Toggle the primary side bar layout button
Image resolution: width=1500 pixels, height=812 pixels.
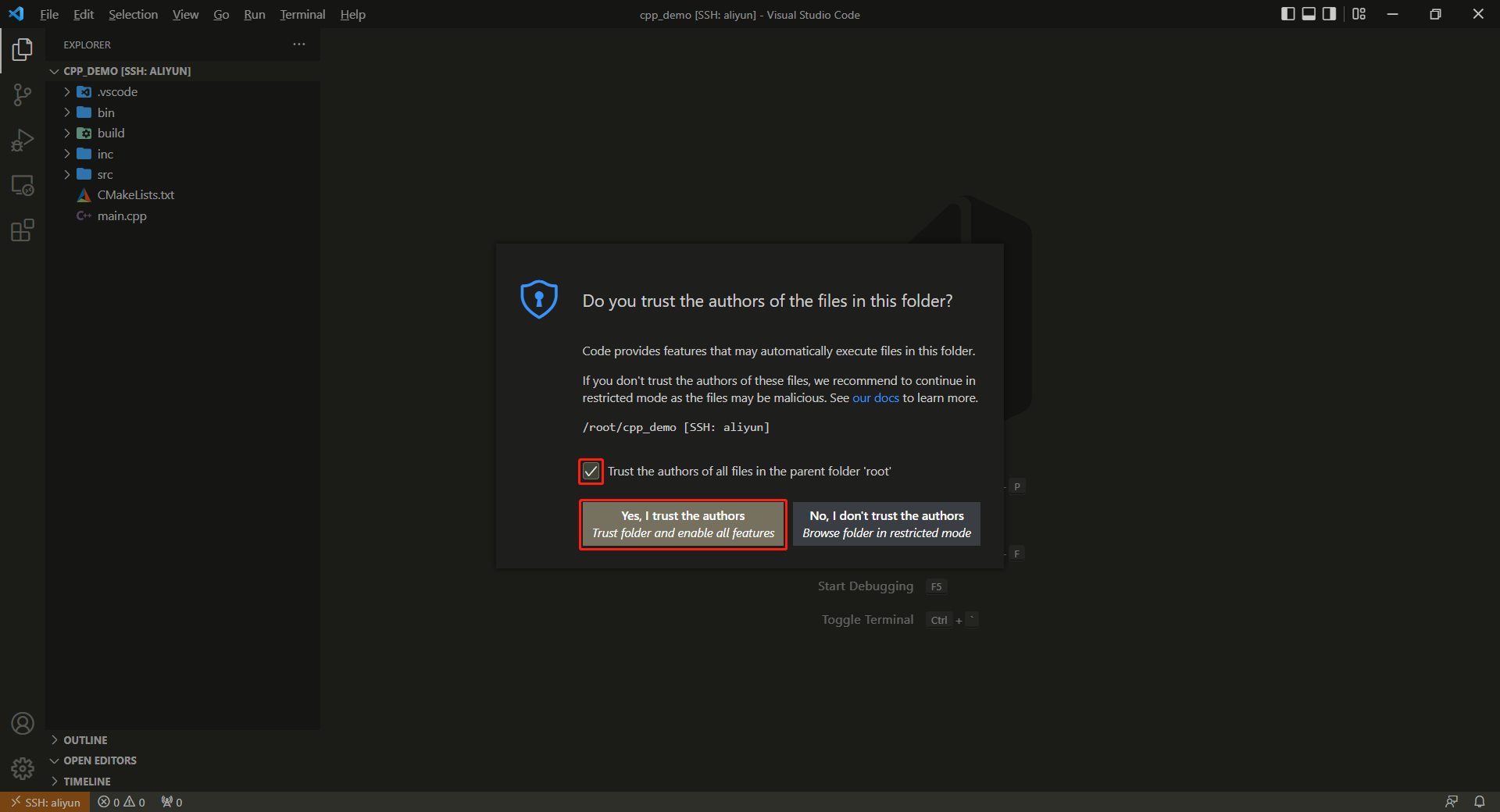(x=1288, y=14)
